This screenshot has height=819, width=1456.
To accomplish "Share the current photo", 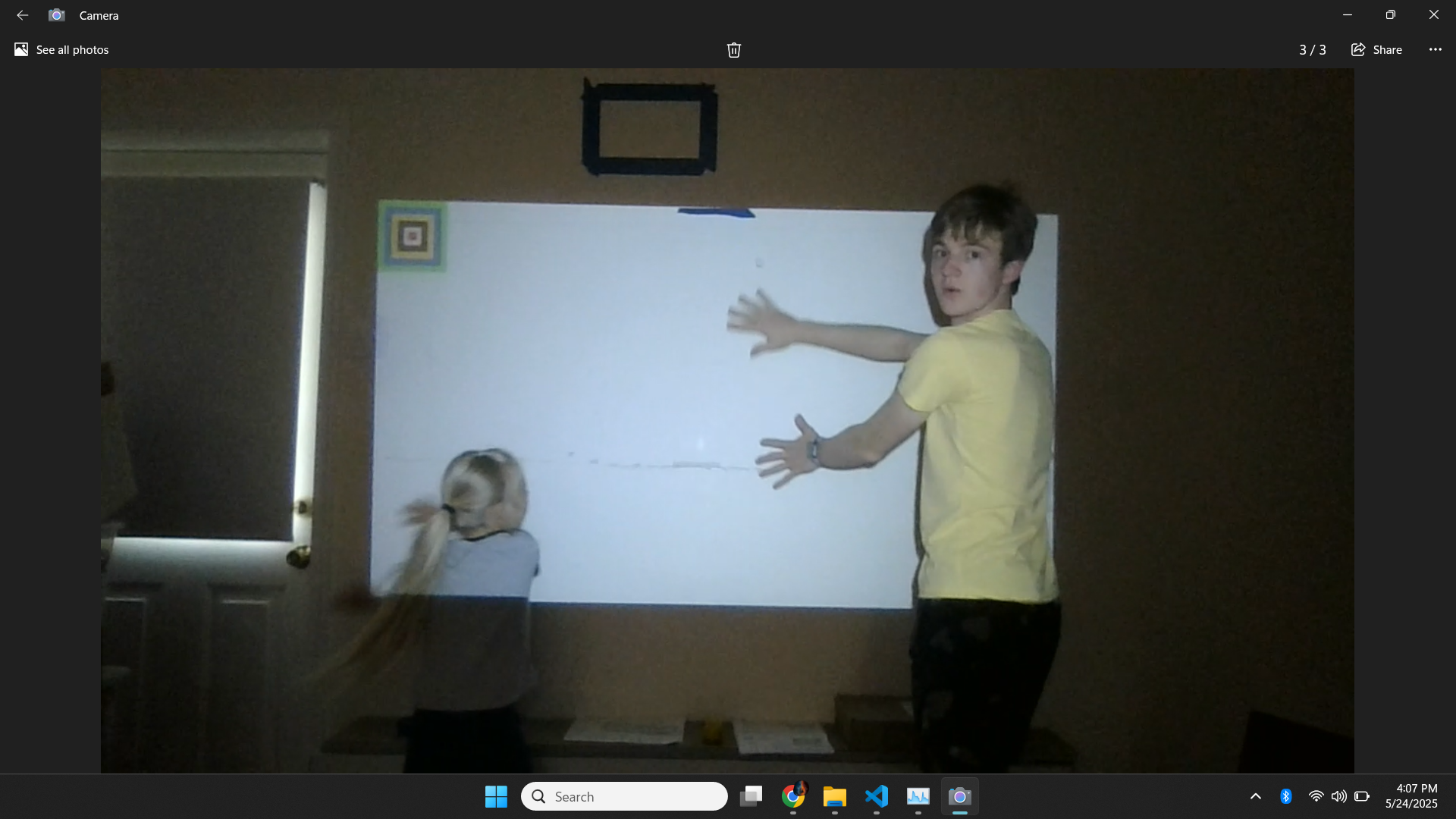I will tap(1376, 49).
